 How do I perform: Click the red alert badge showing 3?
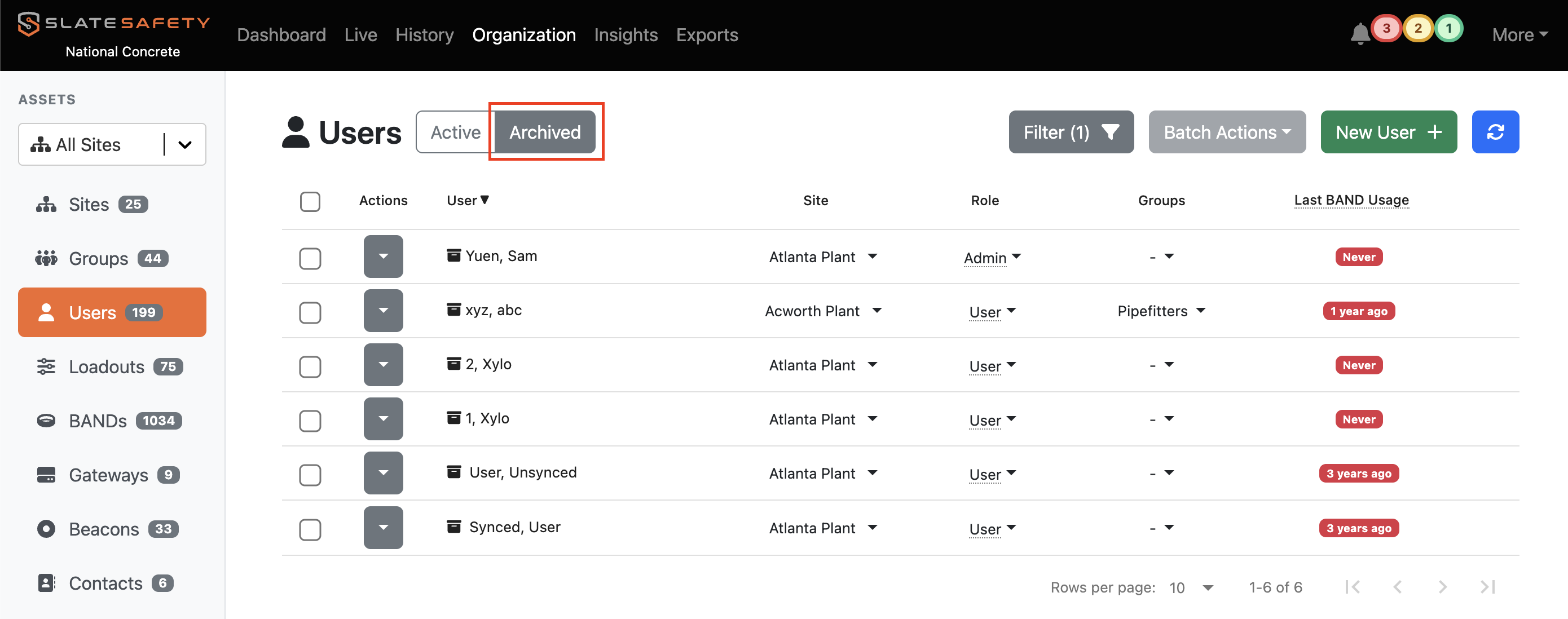tap(1386, 29)
